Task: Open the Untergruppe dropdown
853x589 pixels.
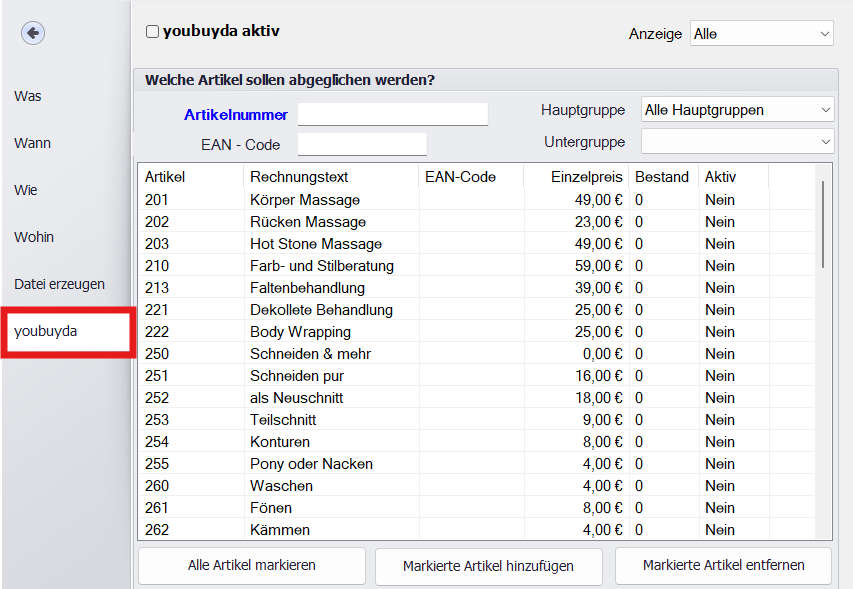Action: (x=737, y=142)
